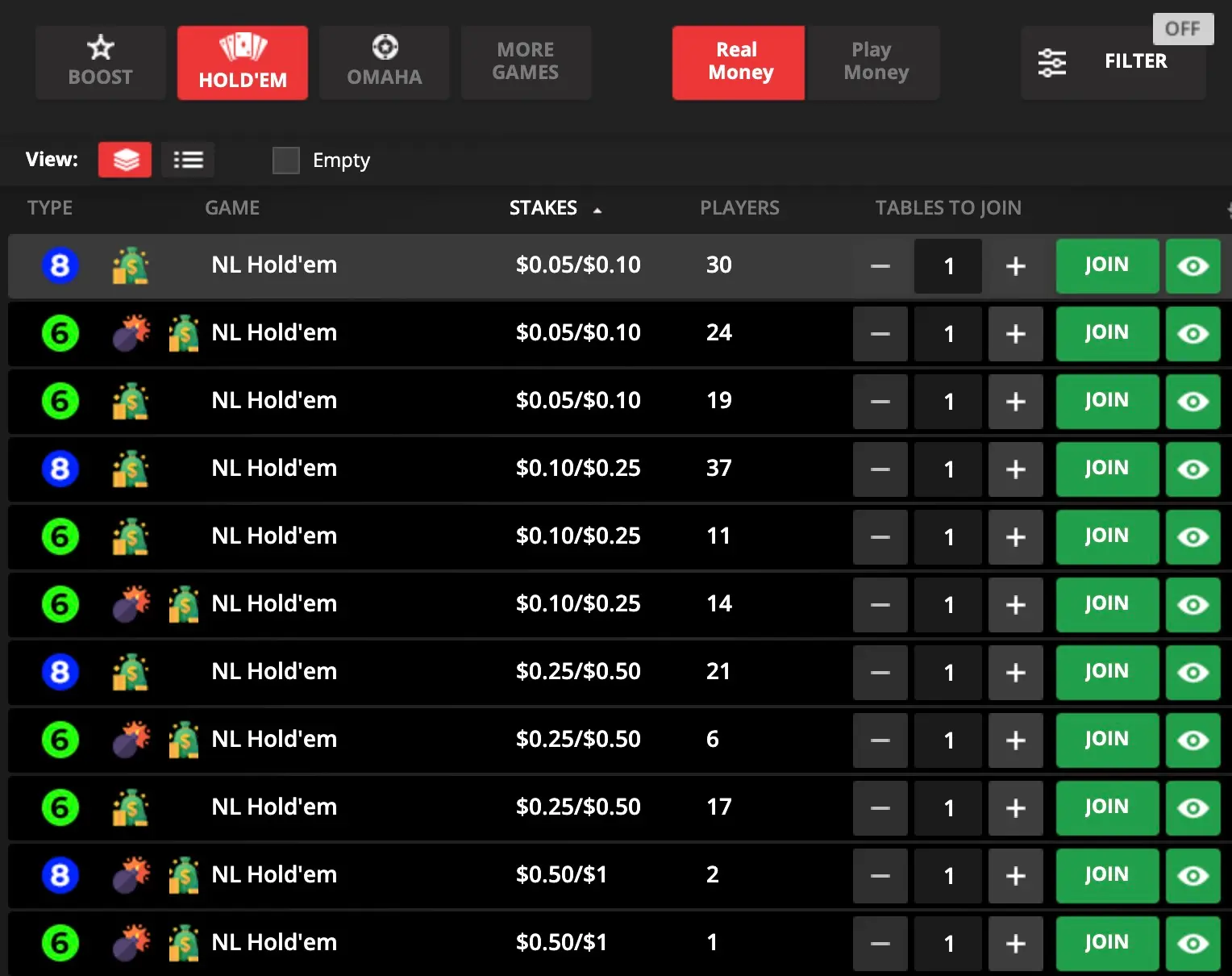Sort by the Players column
The width and height of the screenshot is (1232, 976).
tap(739, 208)
